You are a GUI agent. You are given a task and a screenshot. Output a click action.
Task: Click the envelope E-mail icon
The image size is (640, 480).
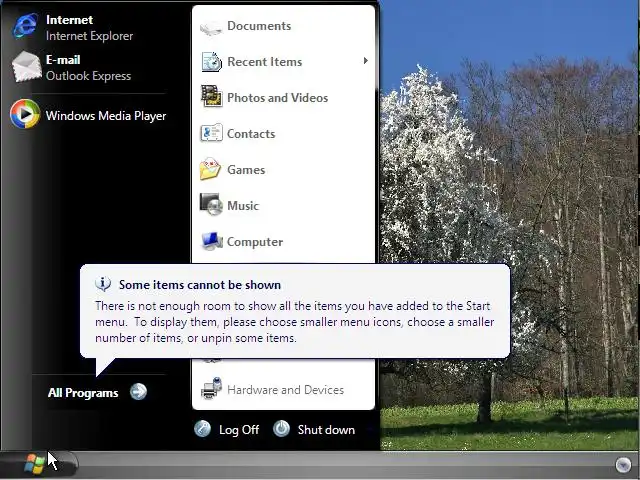(27, 66)
